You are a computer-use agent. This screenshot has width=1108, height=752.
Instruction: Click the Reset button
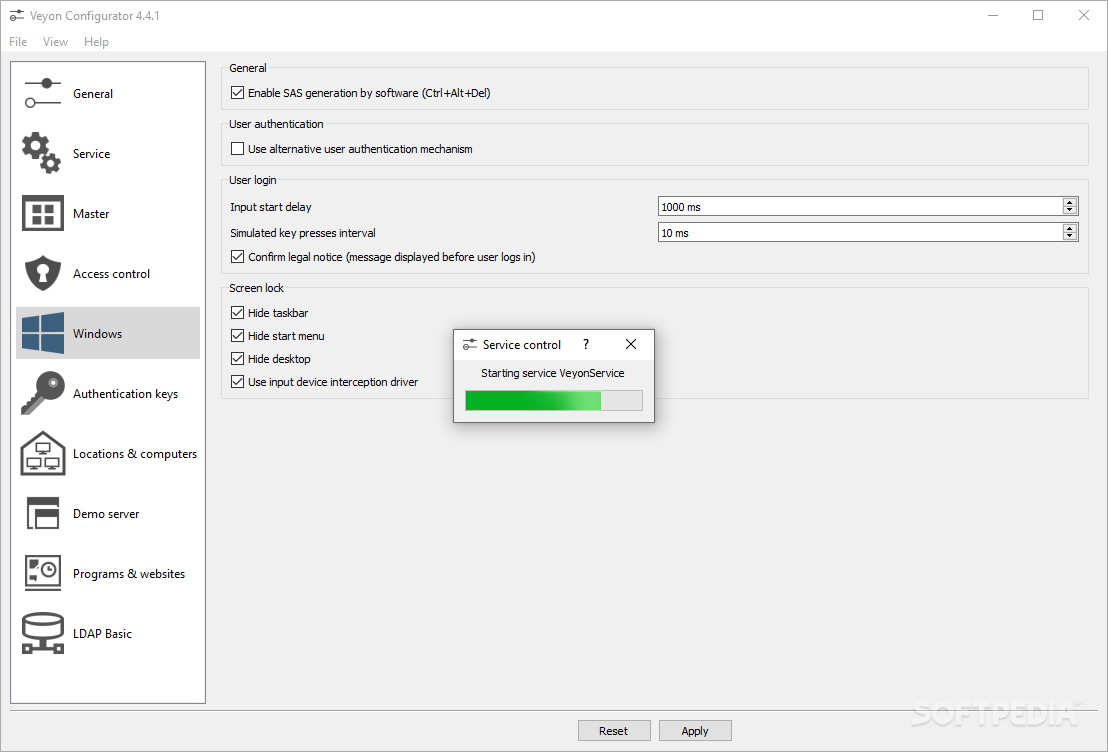click(x=613, y=731)
